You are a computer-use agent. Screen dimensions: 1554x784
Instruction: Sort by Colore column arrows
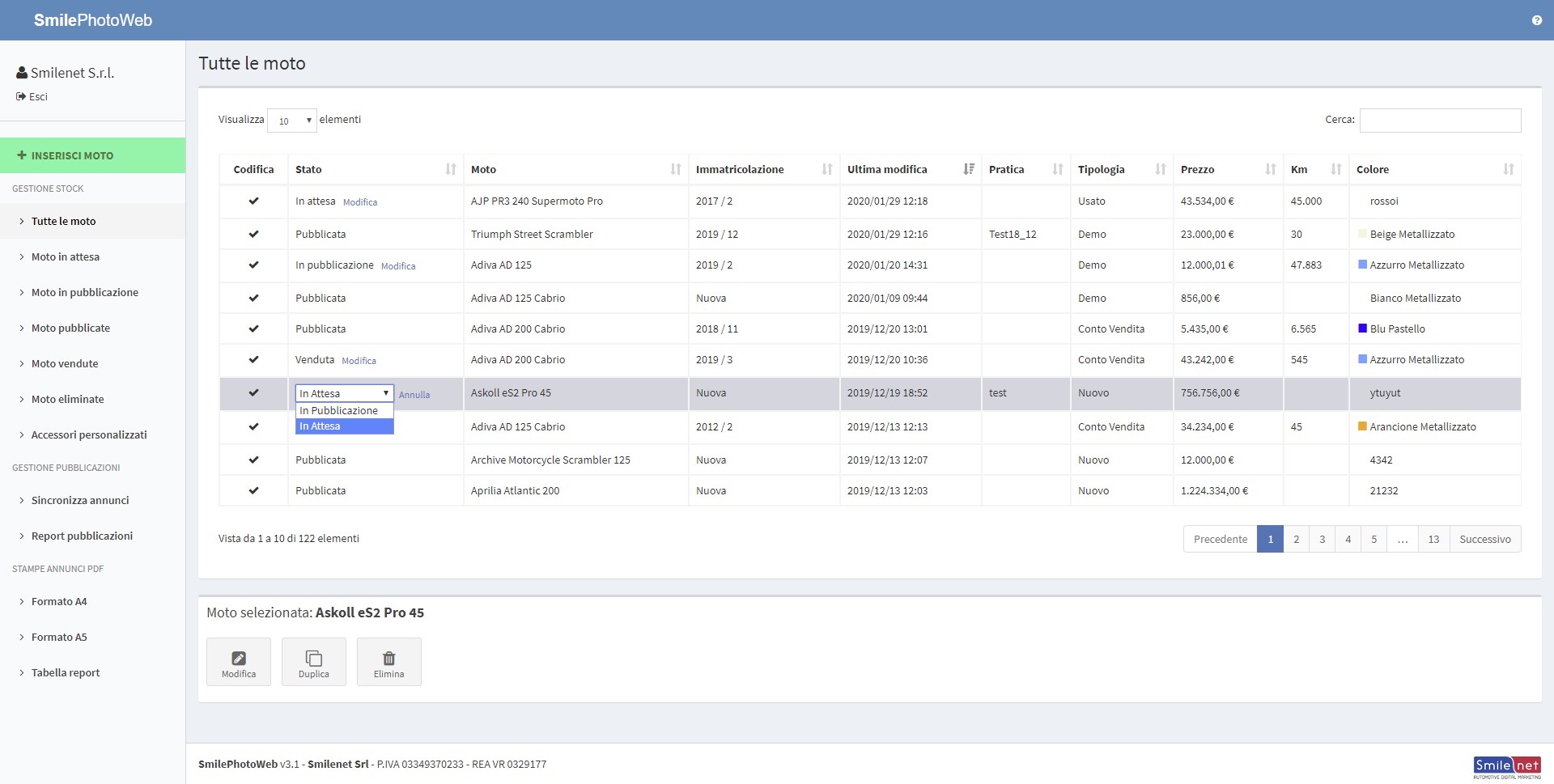[x=1508, y=169]
